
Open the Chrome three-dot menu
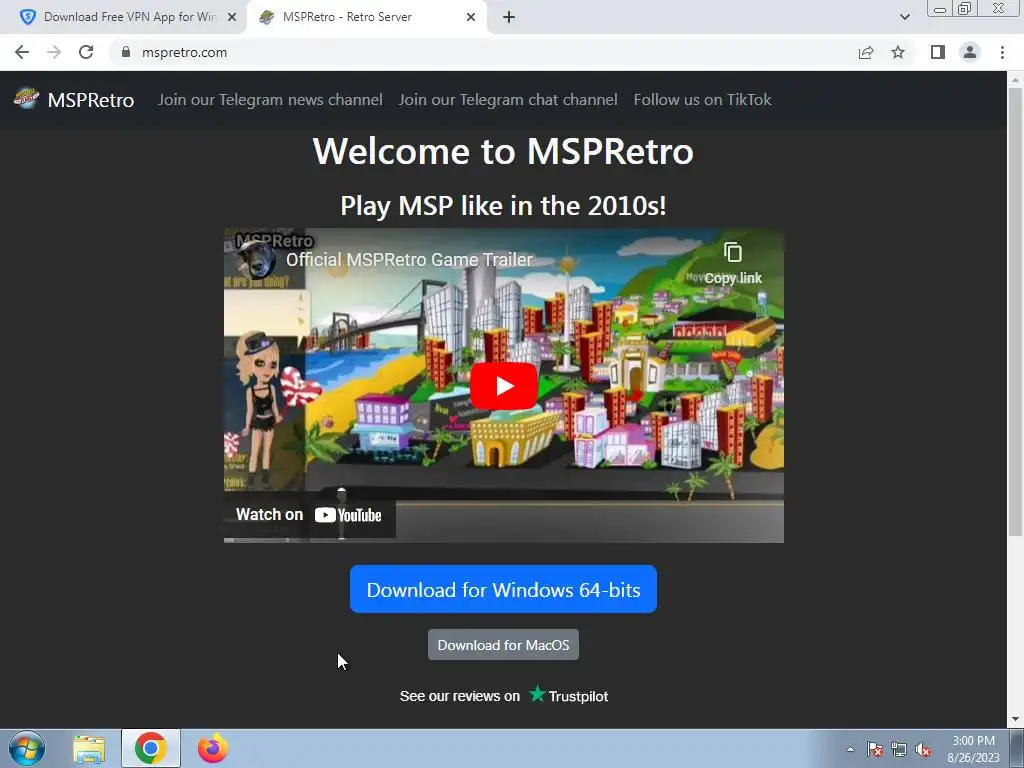1002,52
